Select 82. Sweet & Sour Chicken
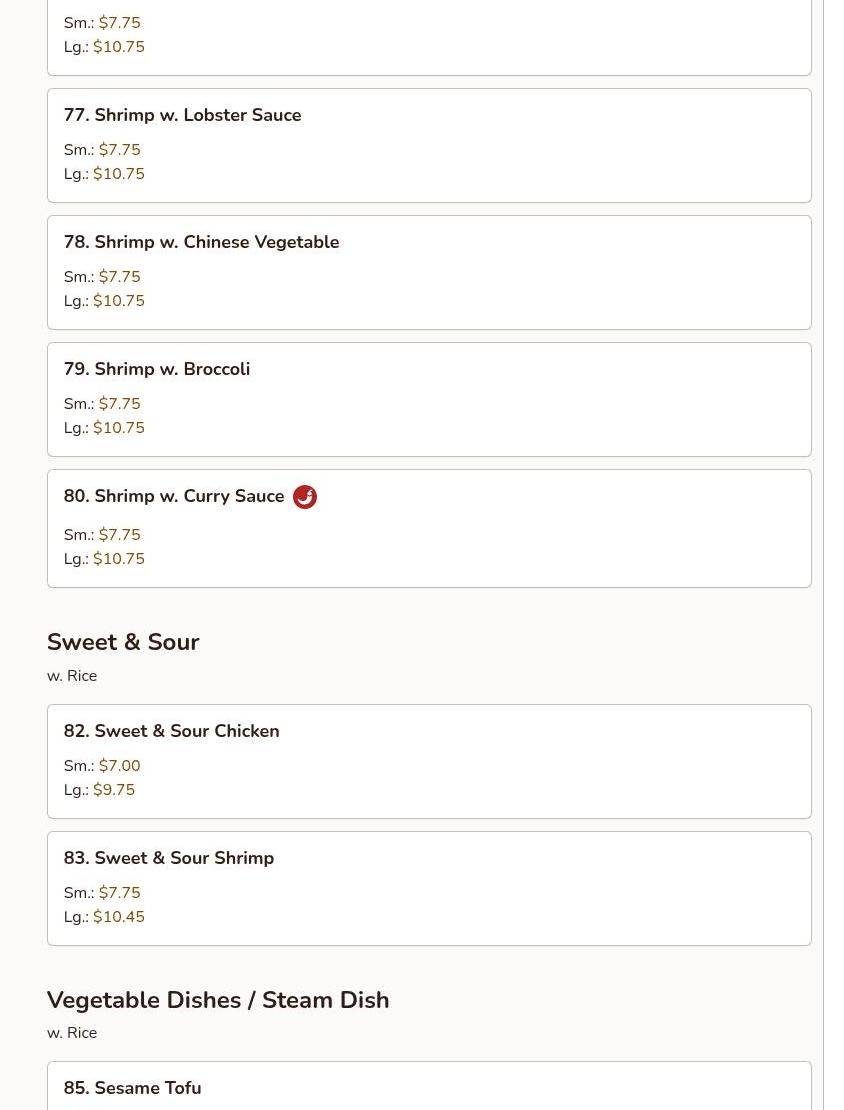The width and height of the screenshot is (844, 1110). (172, 732)
